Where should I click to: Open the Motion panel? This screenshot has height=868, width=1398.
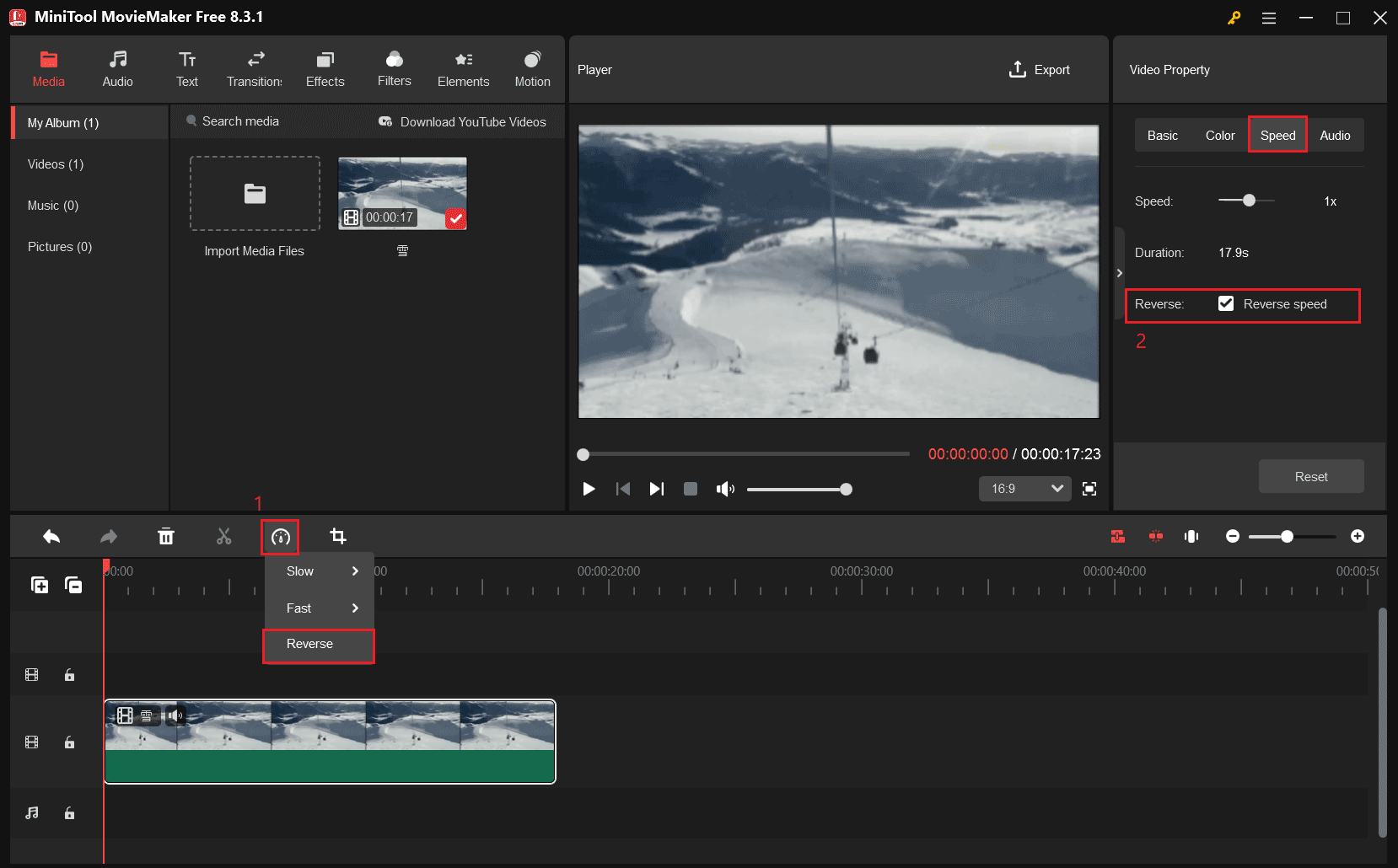[x=532, y=68]
